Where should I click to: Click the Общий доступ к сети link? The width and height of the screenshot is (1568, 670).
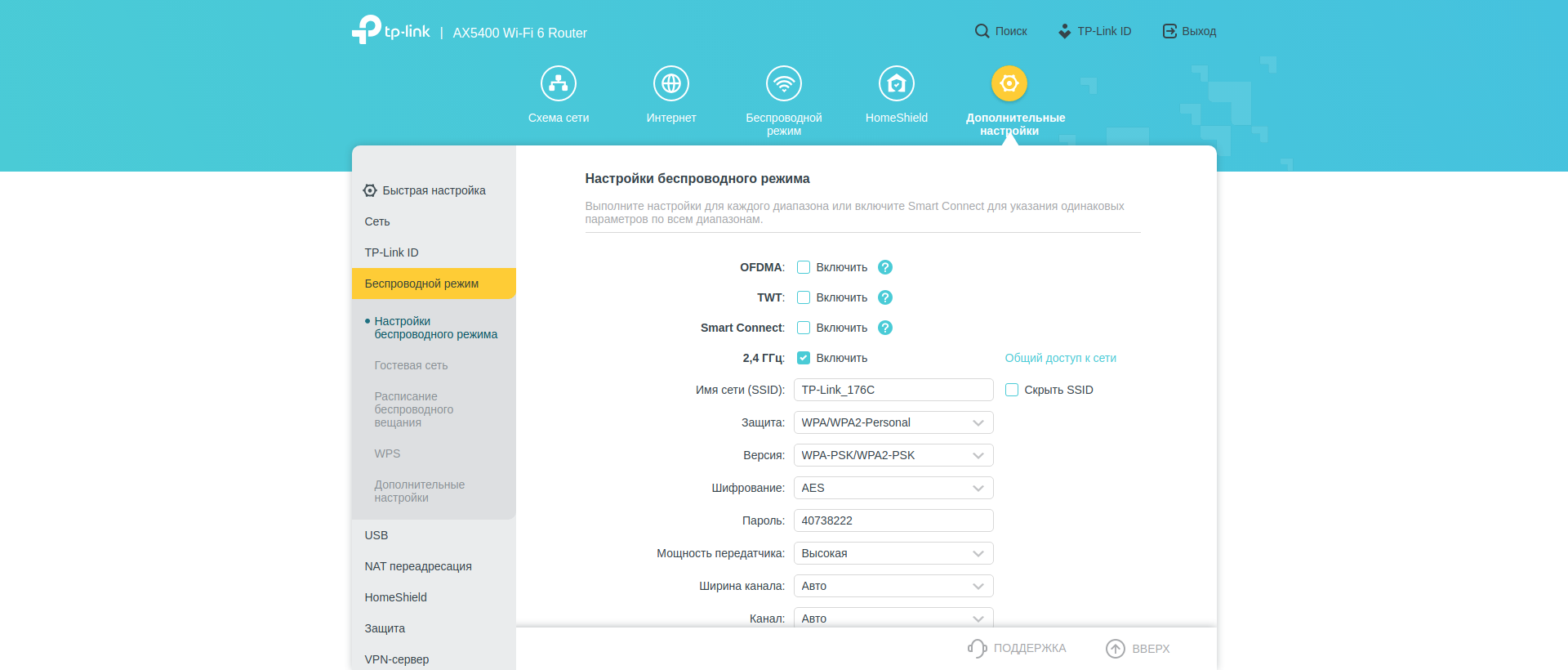pyautogui.click(x=1060, y=358)
